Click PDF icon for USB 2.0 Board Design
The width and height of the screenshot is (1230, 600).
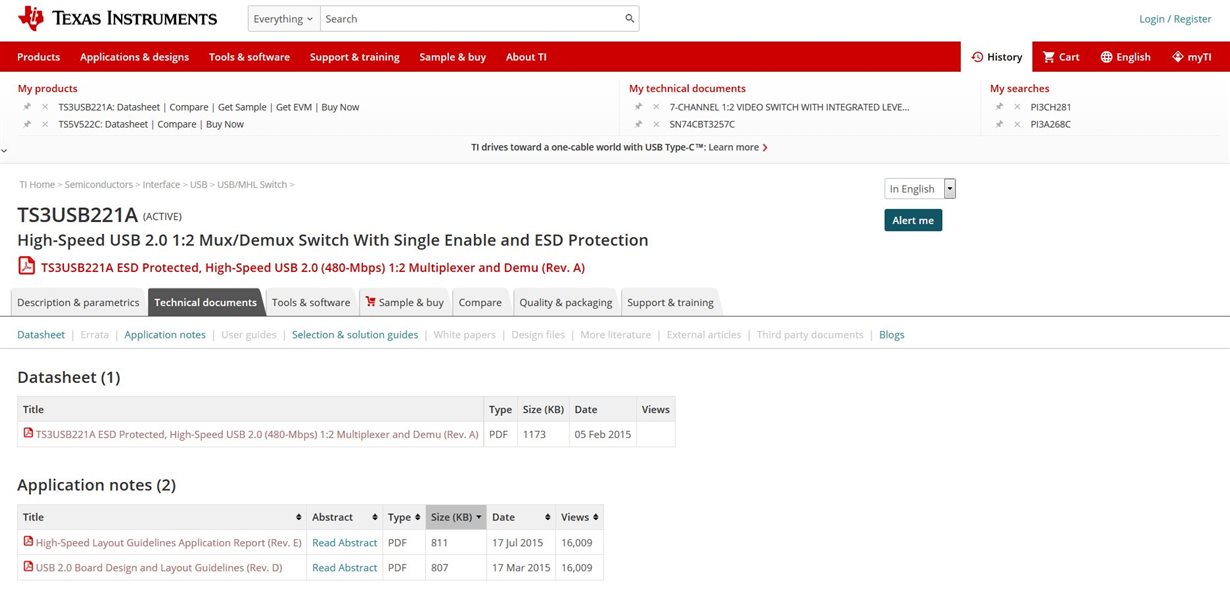[28, 567]
